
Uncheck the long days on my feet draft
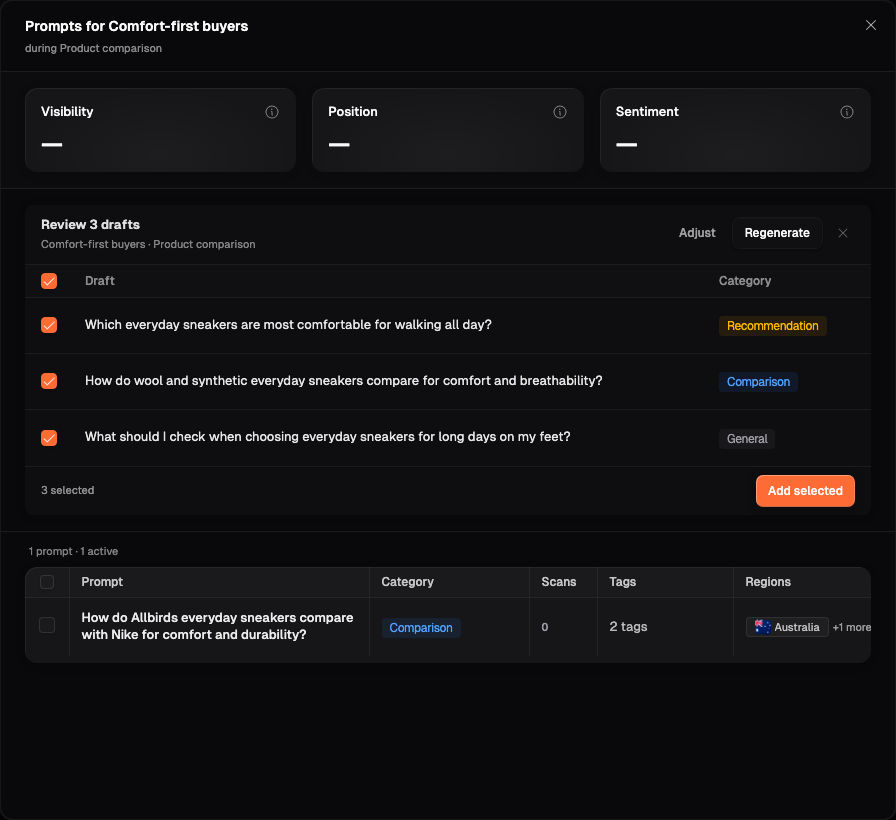49,438
